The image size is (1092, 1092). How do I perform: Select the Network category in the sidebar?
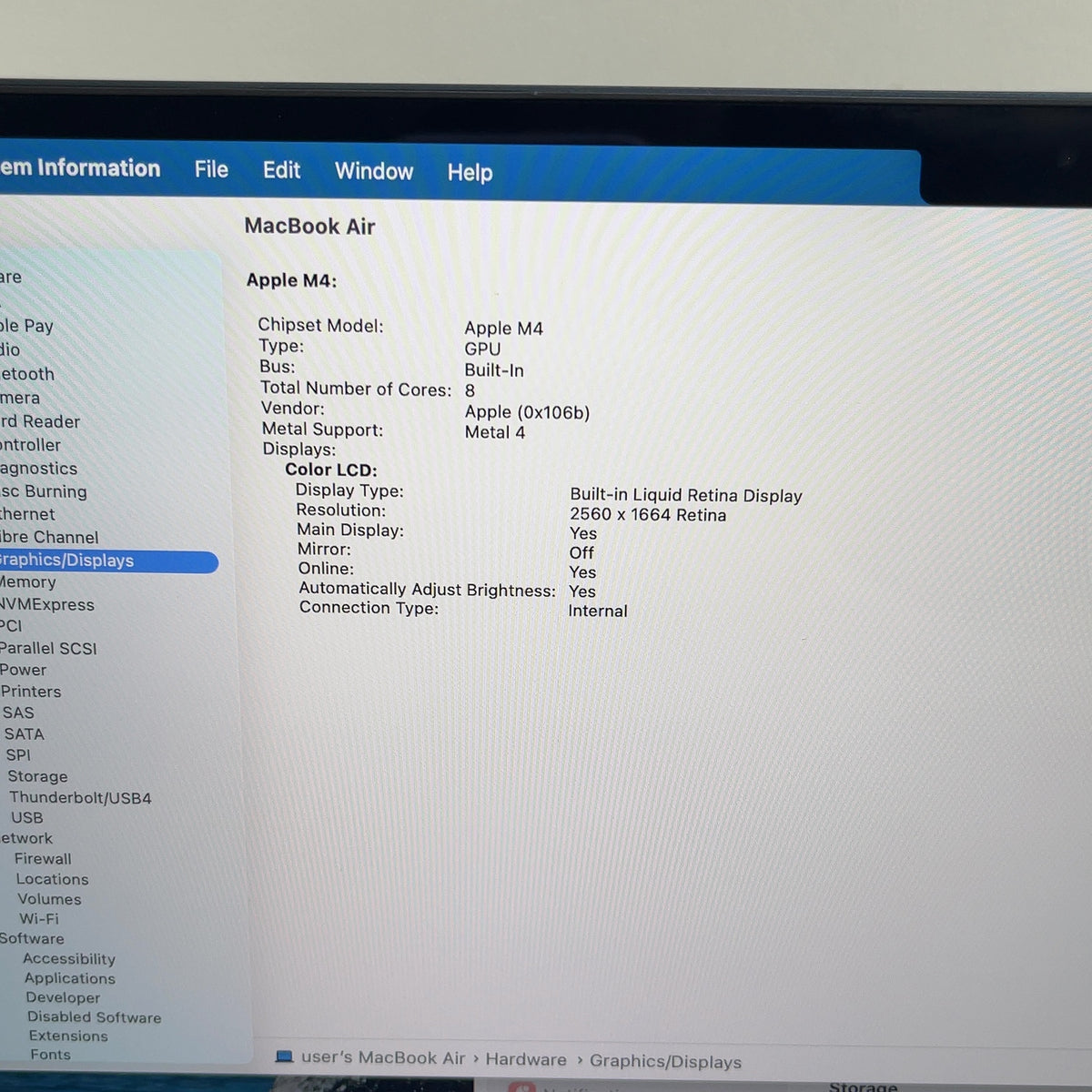pyautogui.click(x=26, y=838)
